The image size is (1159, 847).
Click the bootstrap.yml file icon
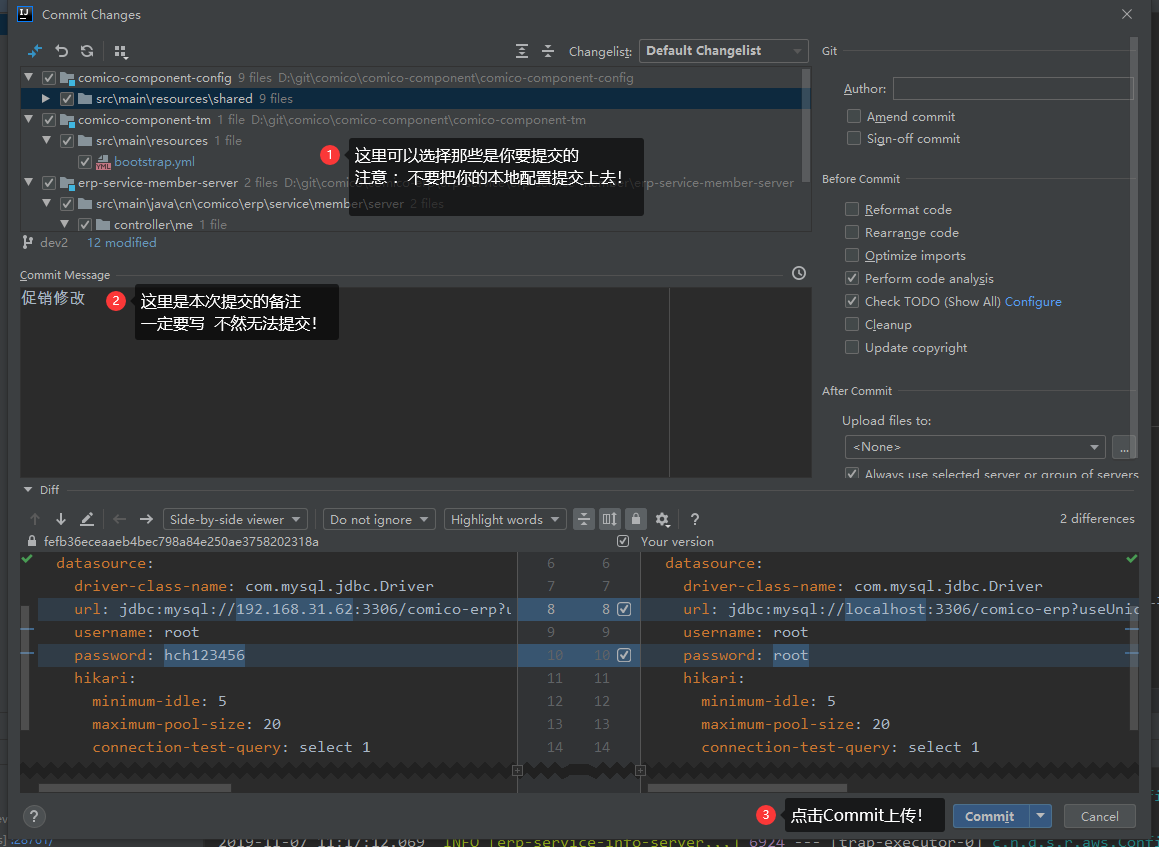[103, 162]
